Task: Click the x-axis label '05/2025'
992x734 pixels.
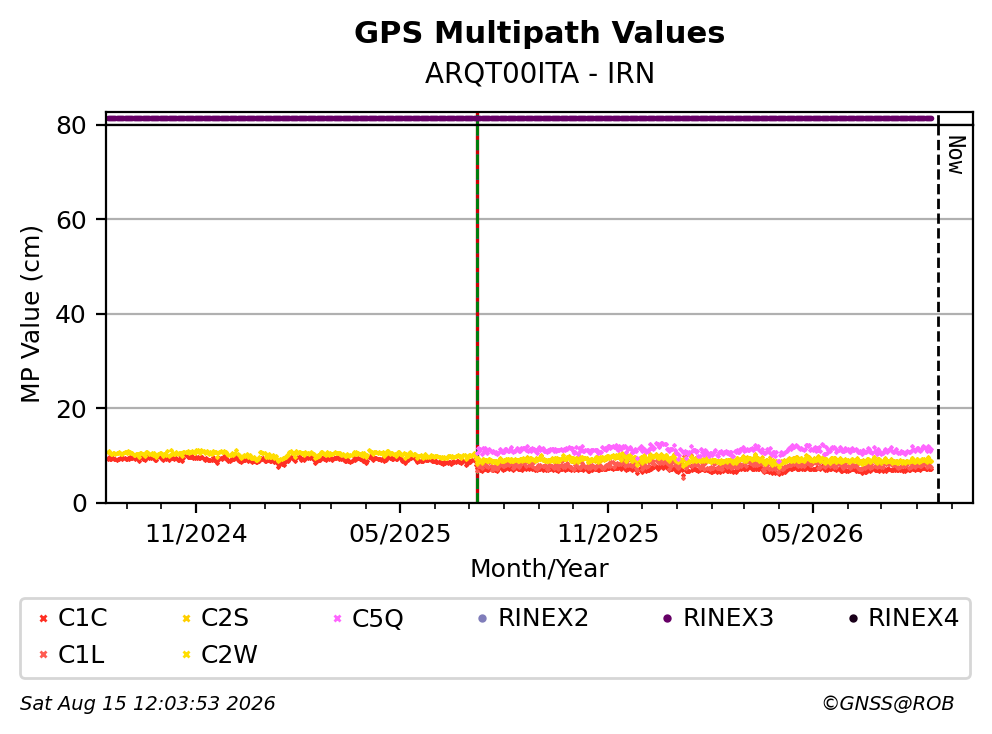Action: point(400,534)
